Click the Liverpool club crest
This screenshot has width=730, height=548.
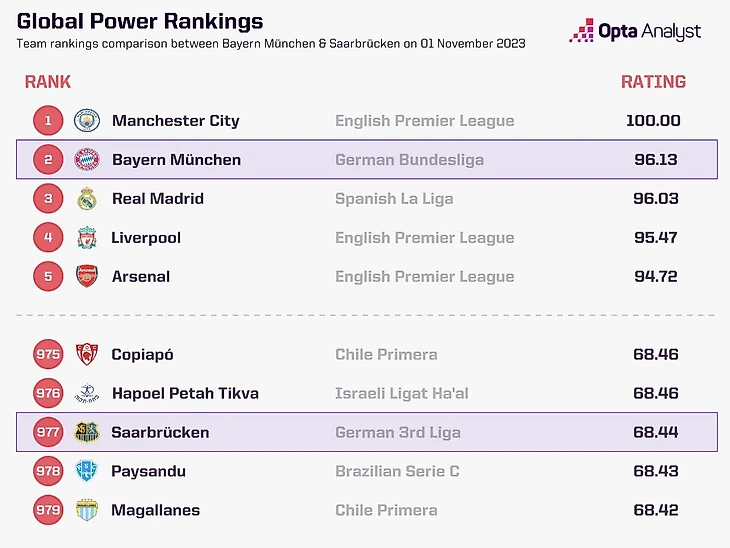click(86, 238)
